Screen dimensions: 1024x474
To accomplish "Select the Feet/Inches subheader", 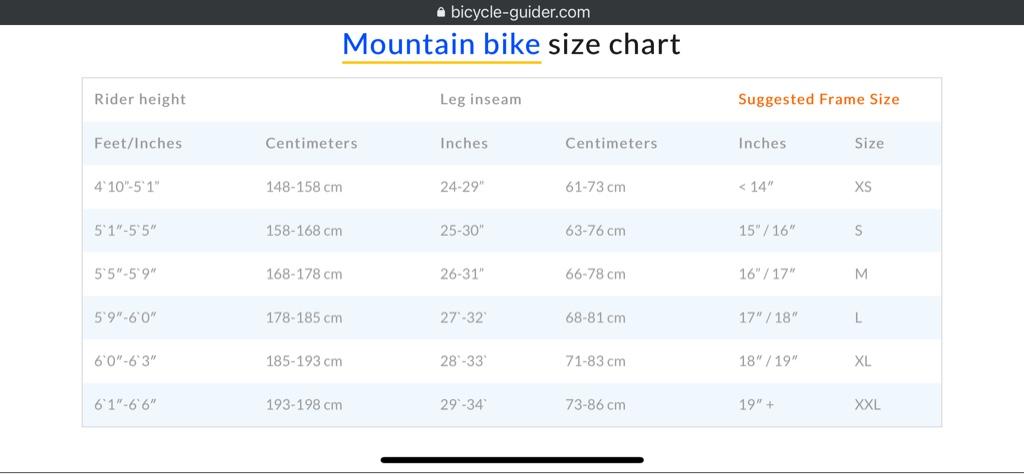I will 138,143.
